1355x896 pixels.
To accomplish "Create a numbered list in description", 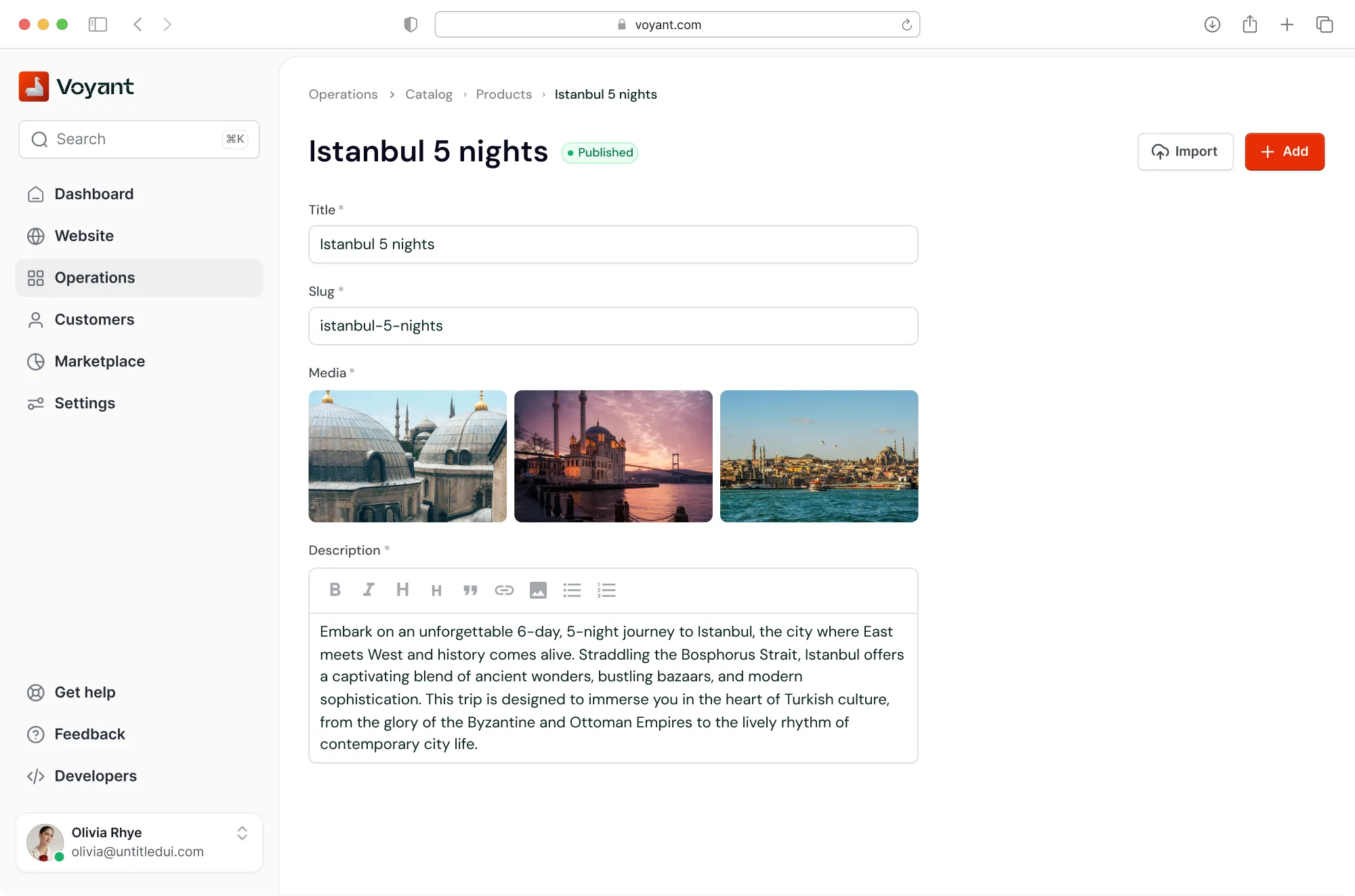I will click(x=606, y=590).
